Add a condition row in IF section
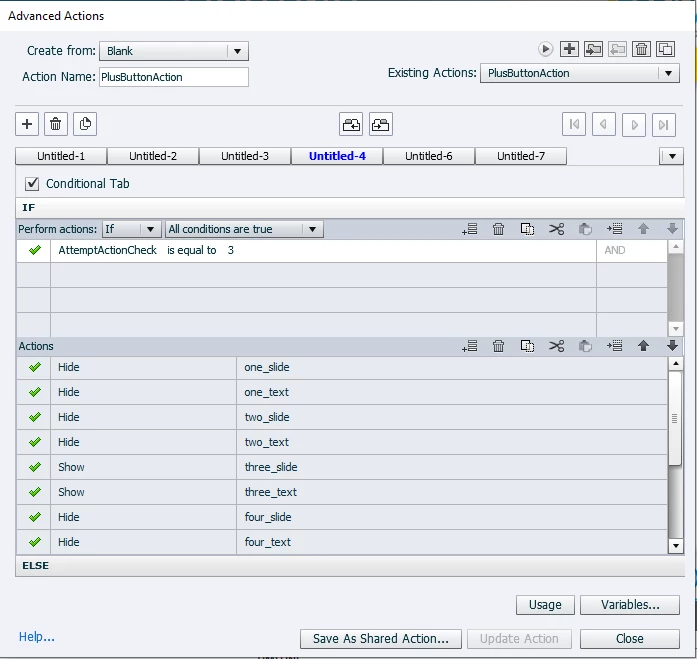Image resolution: width=697 pixels, height=659 pixels. tap(469, 229)
